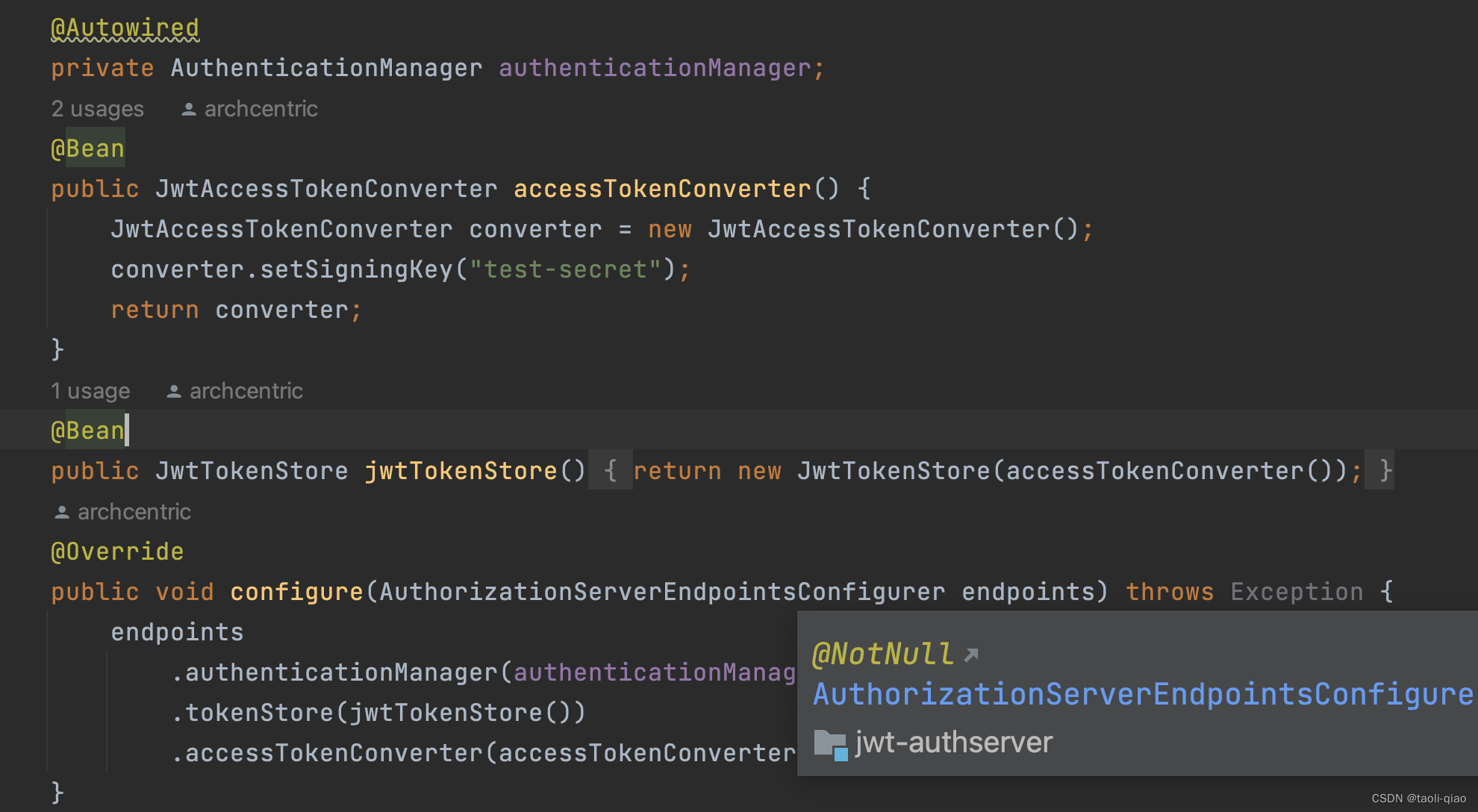Expand folded opening brace of jwtTokenStore method
Screen dimensions: 1478x812
610,471
